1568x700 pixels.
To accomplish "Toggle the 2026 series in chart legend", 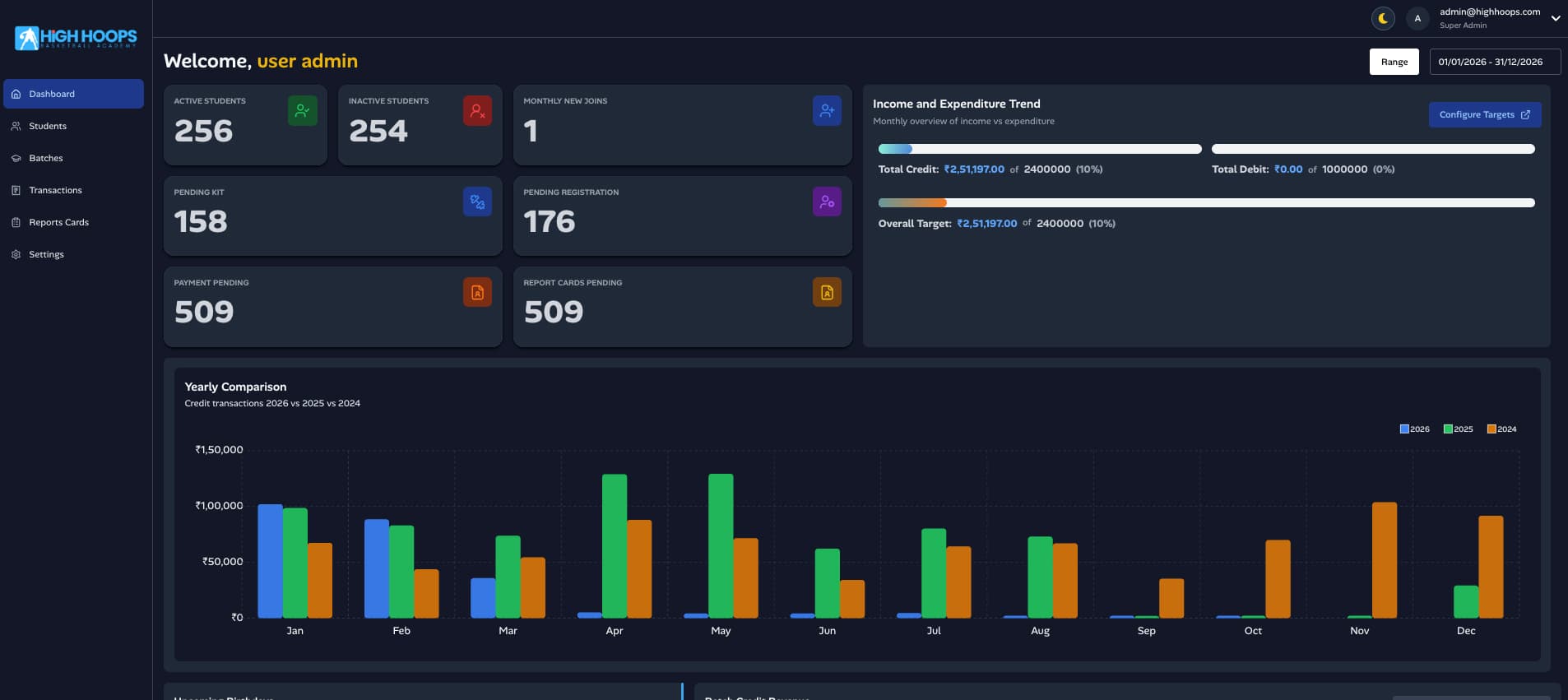I will pos(1415,429).
